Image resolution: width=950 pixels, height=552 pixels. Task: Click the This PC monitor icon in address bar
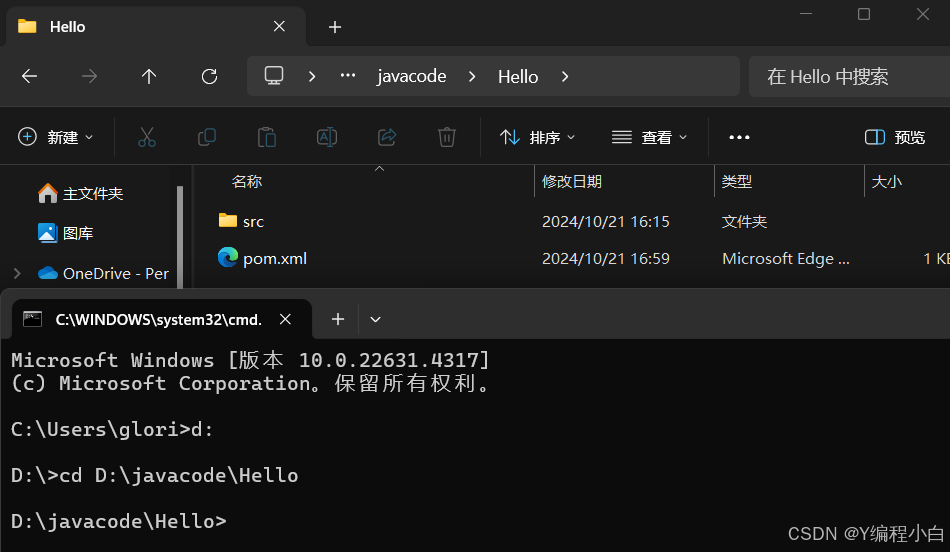tap(274, 76)
